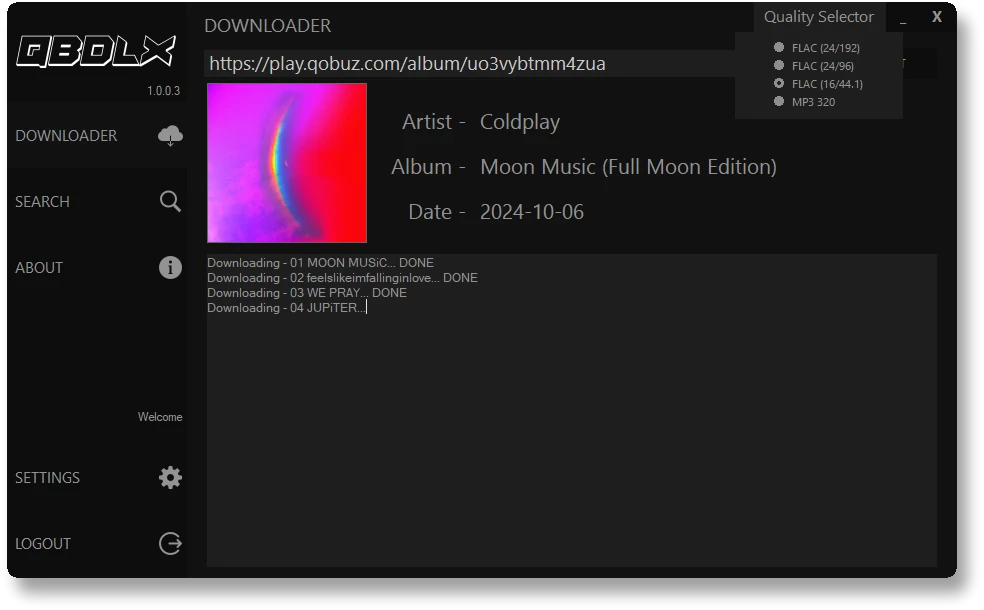984x610 pixels.
Task: Click the artist name Coldplay
Action: 520,122
